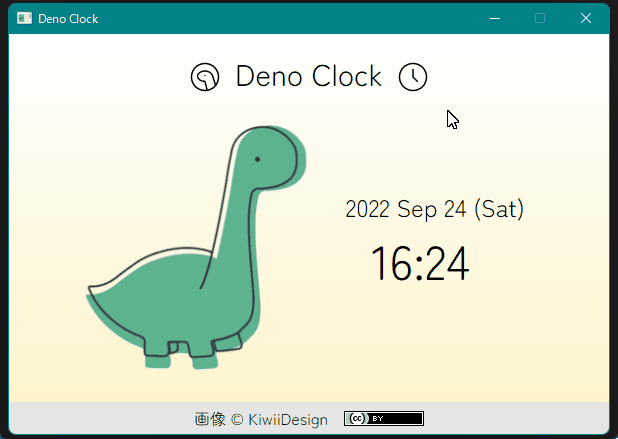Click the app icon in the title bar
The image size is (618, 439).
tap(24, 18)
